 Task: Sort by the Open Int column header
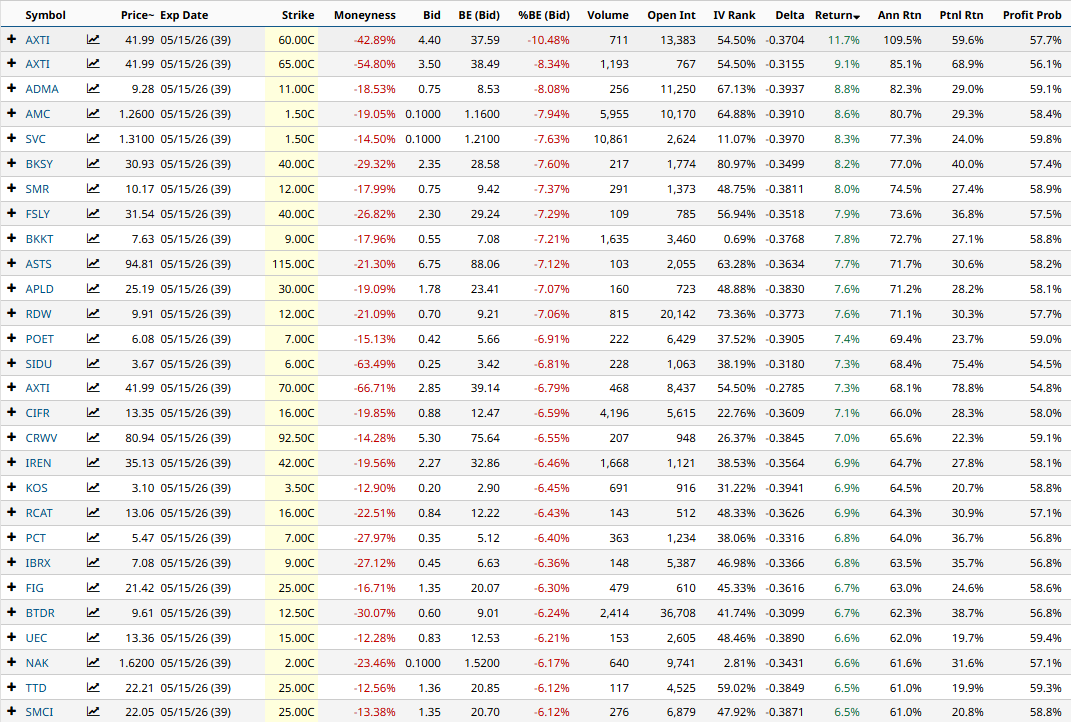(671, 15)
